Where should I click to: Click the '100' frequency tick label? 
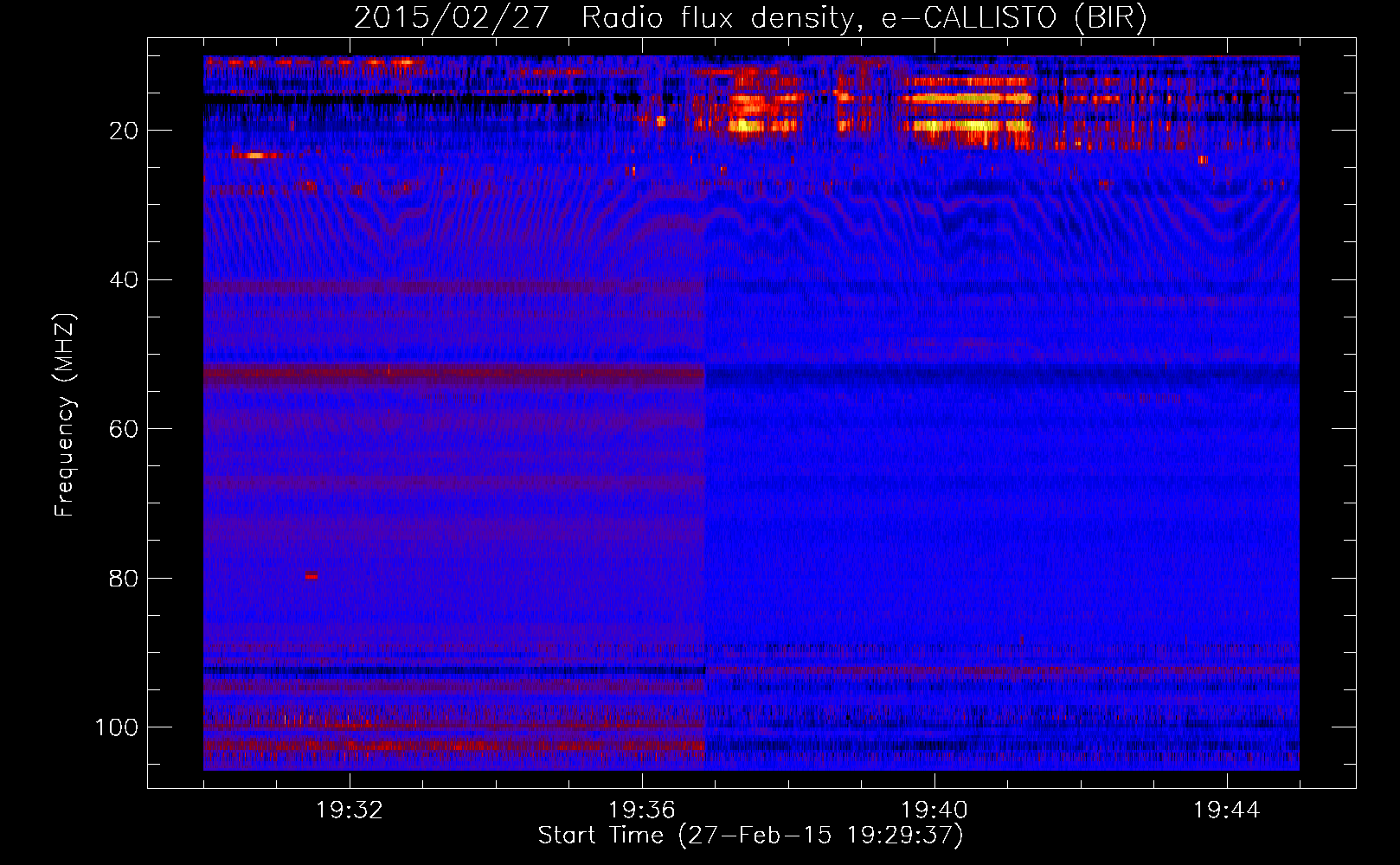pos(117,727)
